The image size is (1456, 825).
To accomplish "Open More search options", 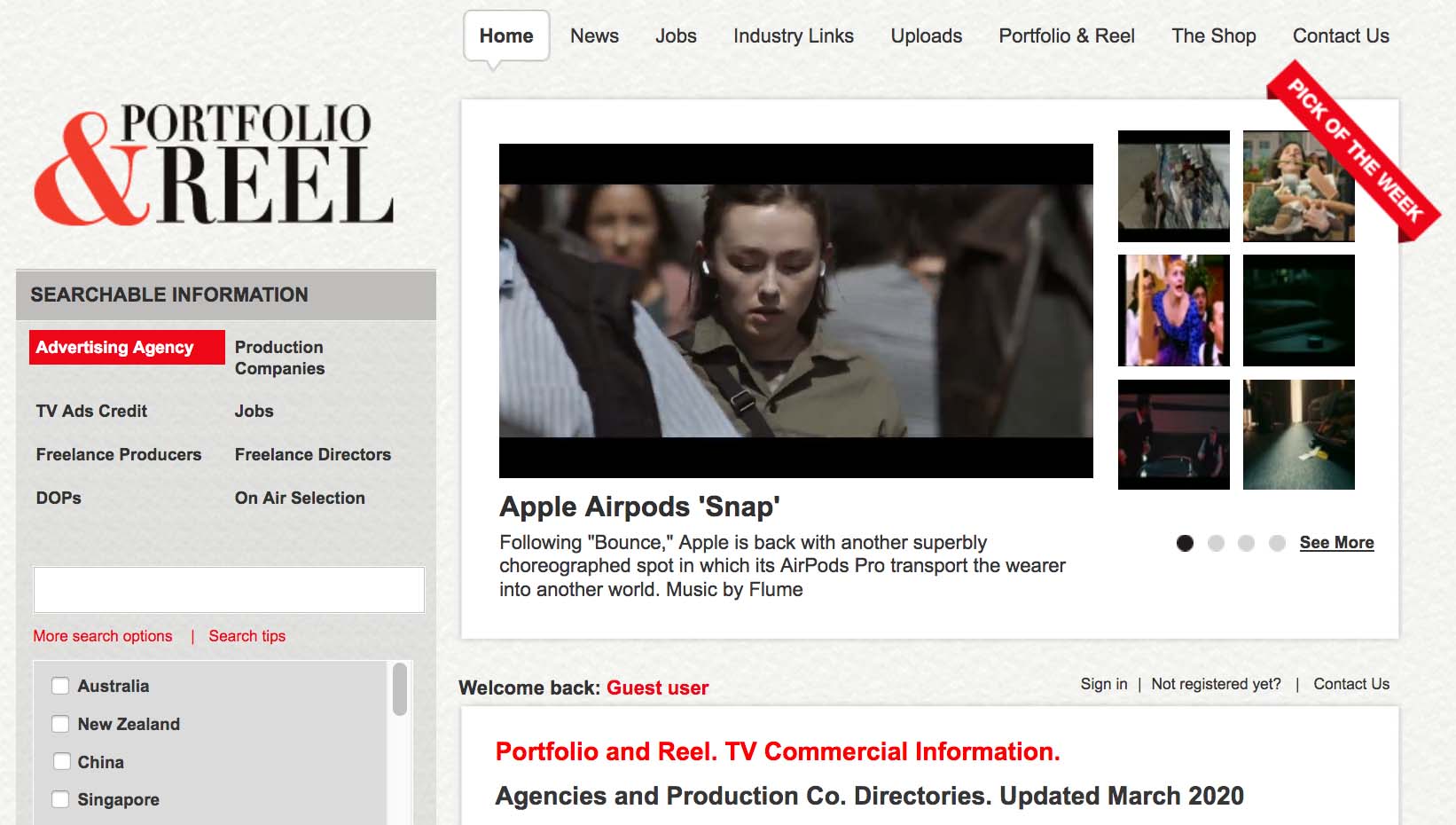I will (103, 636).
